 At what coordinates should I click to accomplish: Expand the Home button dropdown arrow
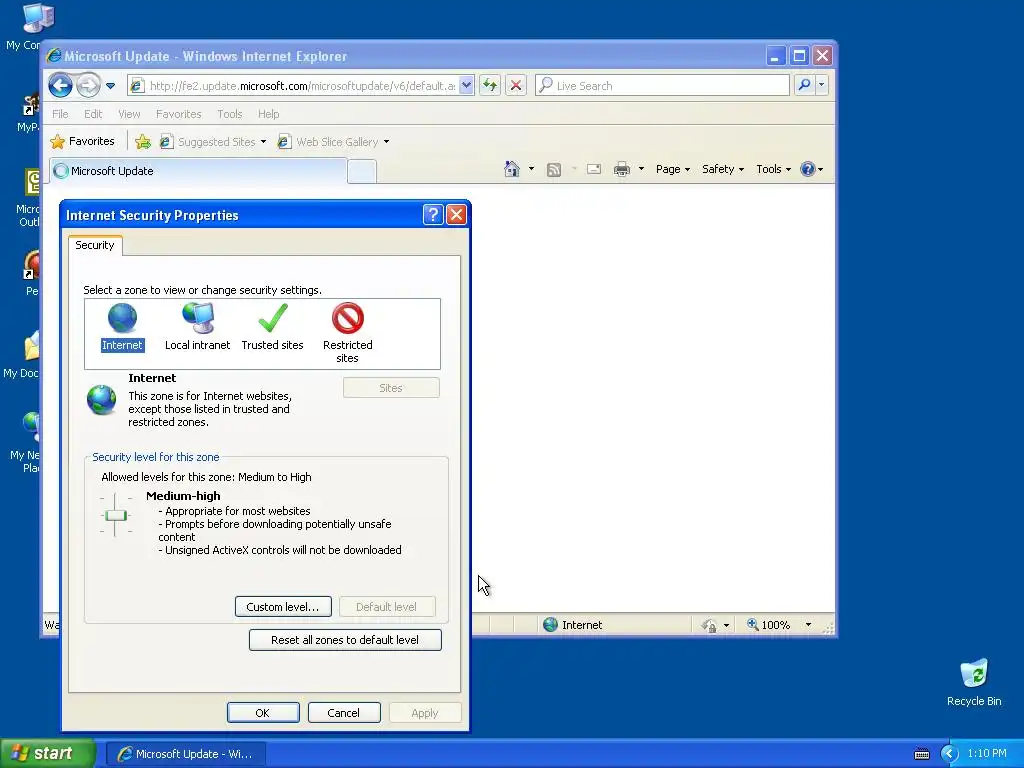coord(531,169)
